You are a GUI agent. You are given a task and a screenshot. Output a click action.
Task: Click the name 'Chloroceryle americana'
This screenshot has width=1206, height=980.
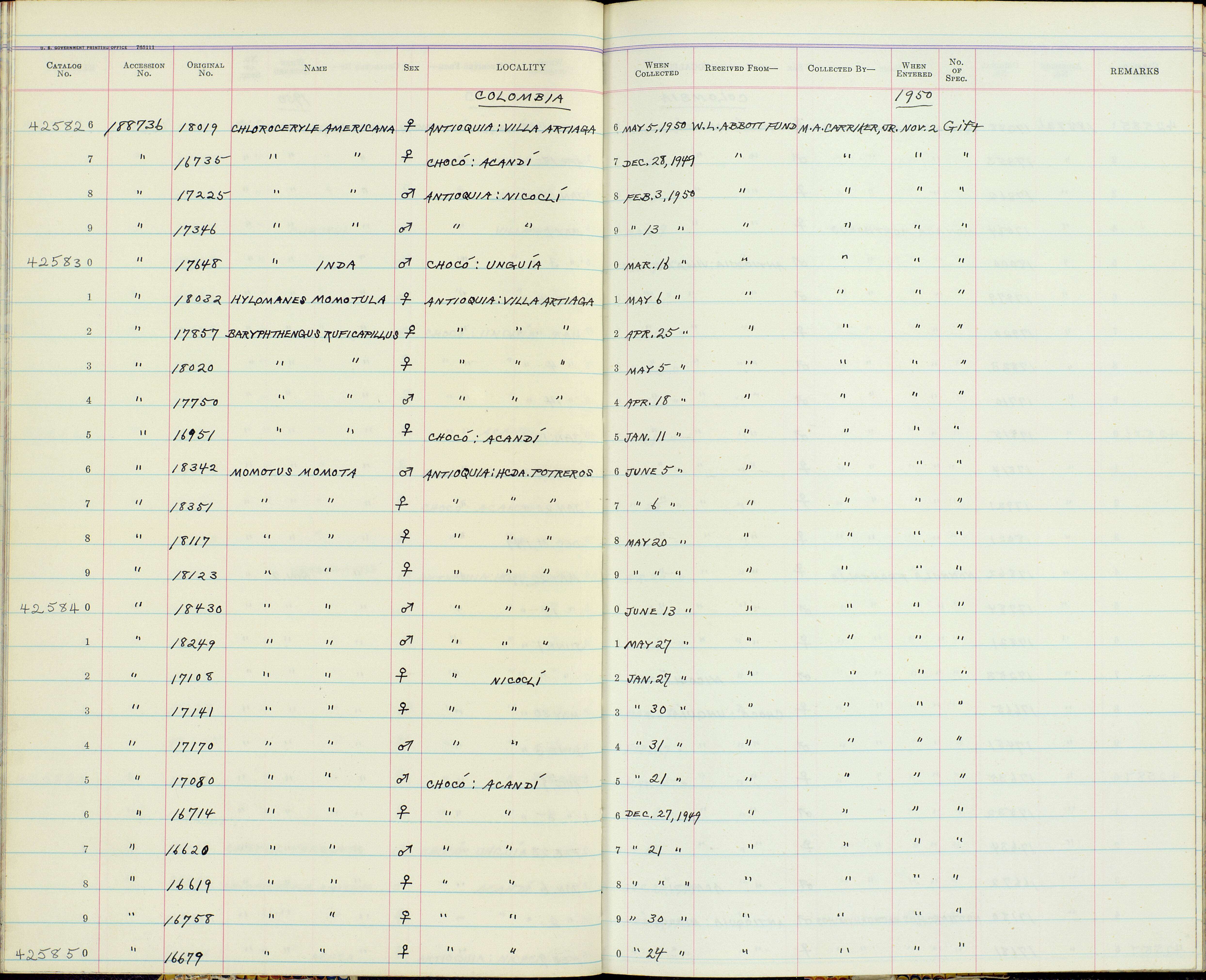[x=312, y=129]
